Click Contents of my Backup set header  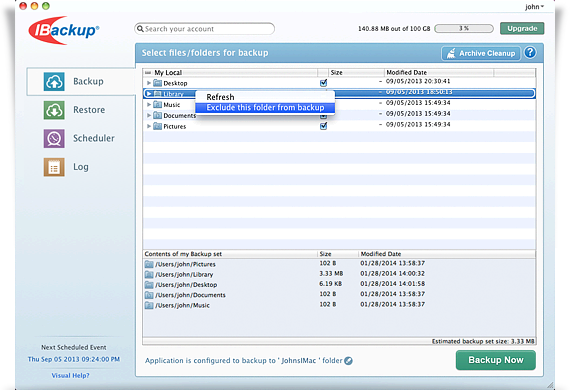(x=183, y=254)
